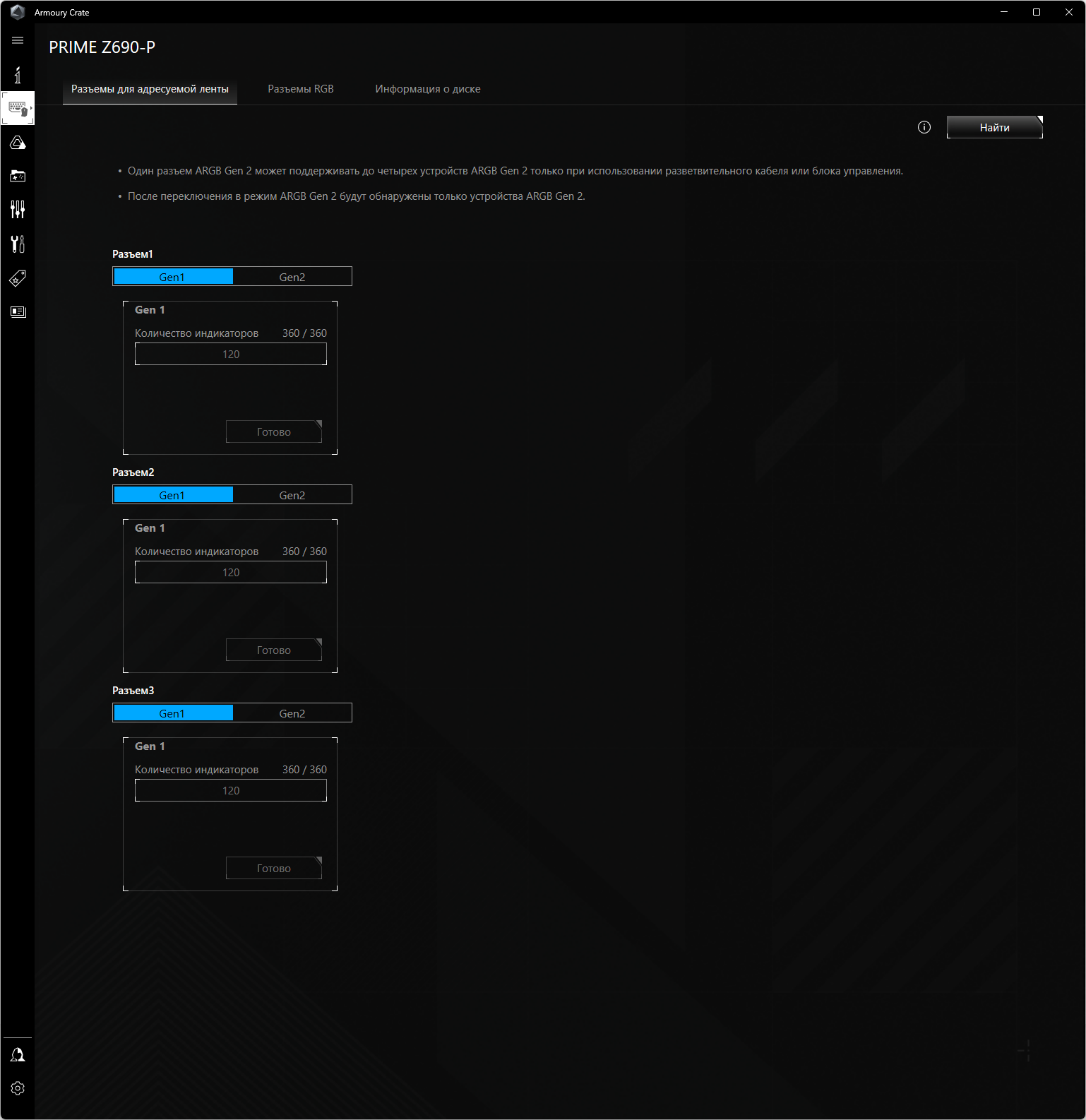Image resolution: width=1086 pixels, height=1120 pixels.
Task: Select Gen2 for Разъем3
Action: coord(292,713)
